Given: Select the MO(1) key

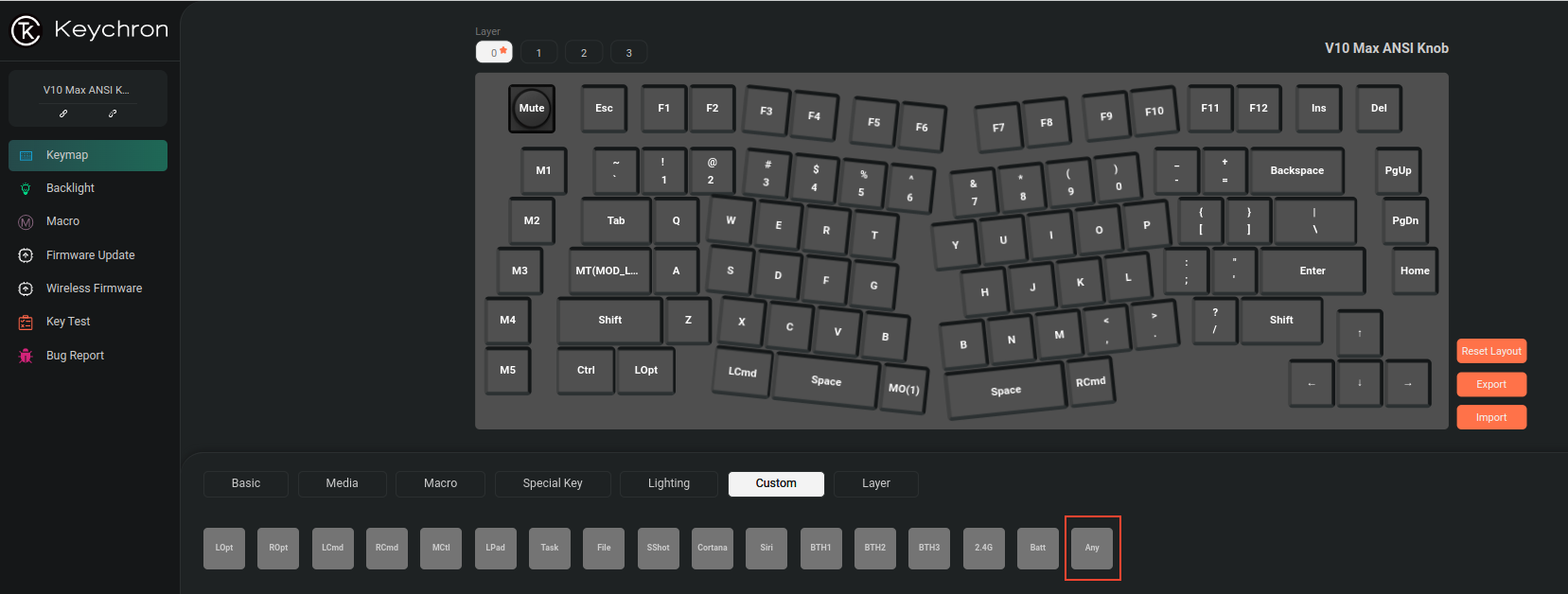Looking at the screenshot, I should (x=904, y=389).
